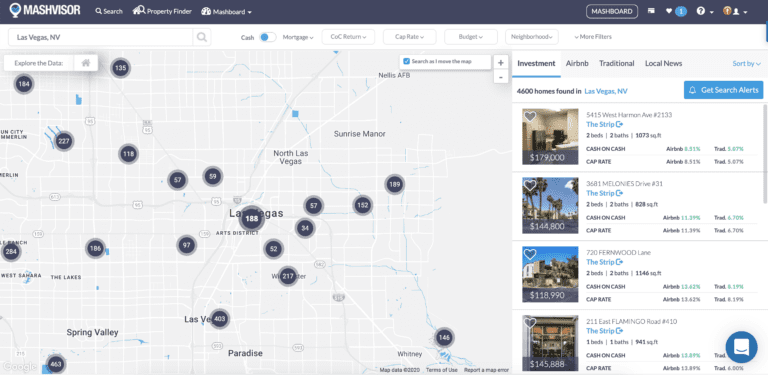
Task: Uncheck Search as I move the map
Action: click(x=406, y=62)
